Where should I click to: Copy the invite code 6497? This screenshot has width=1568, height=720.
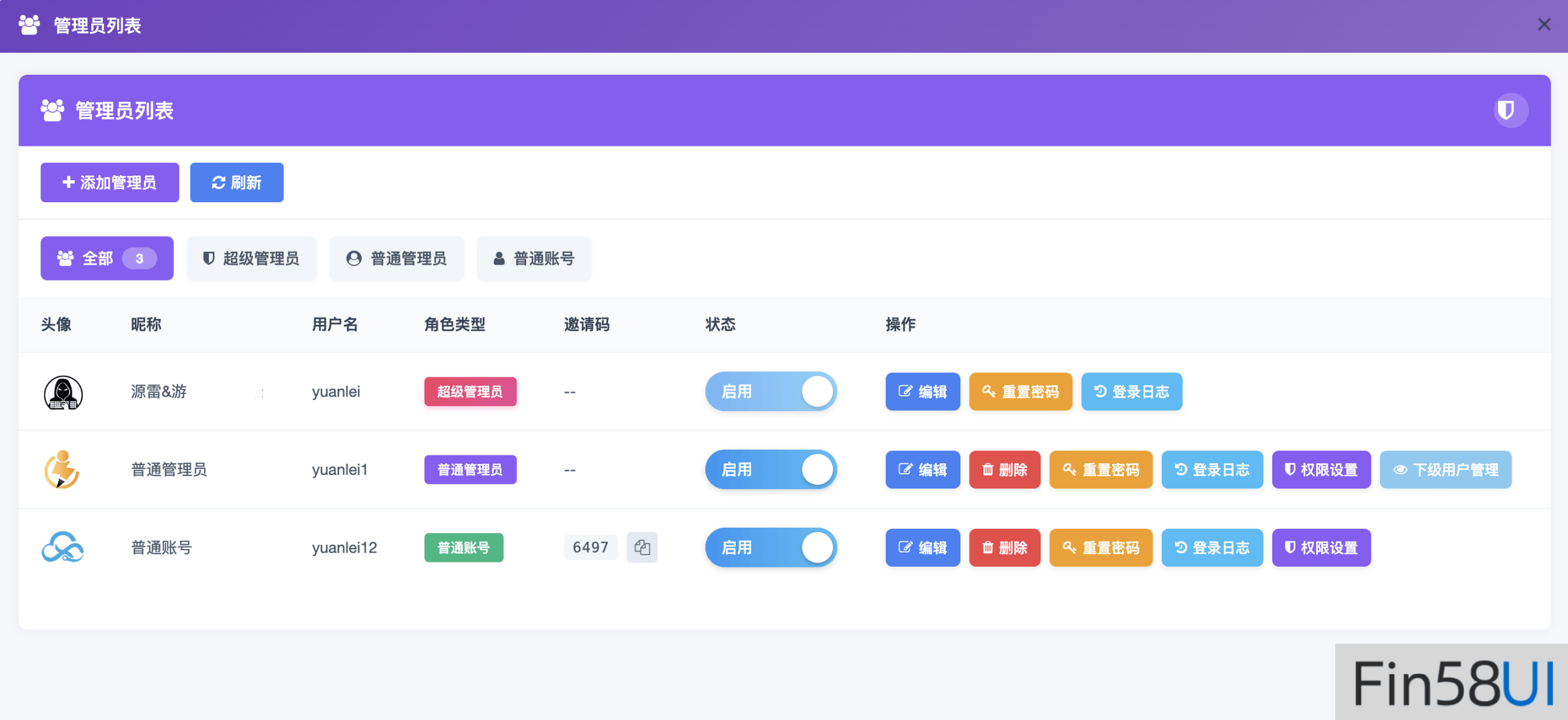641,547
